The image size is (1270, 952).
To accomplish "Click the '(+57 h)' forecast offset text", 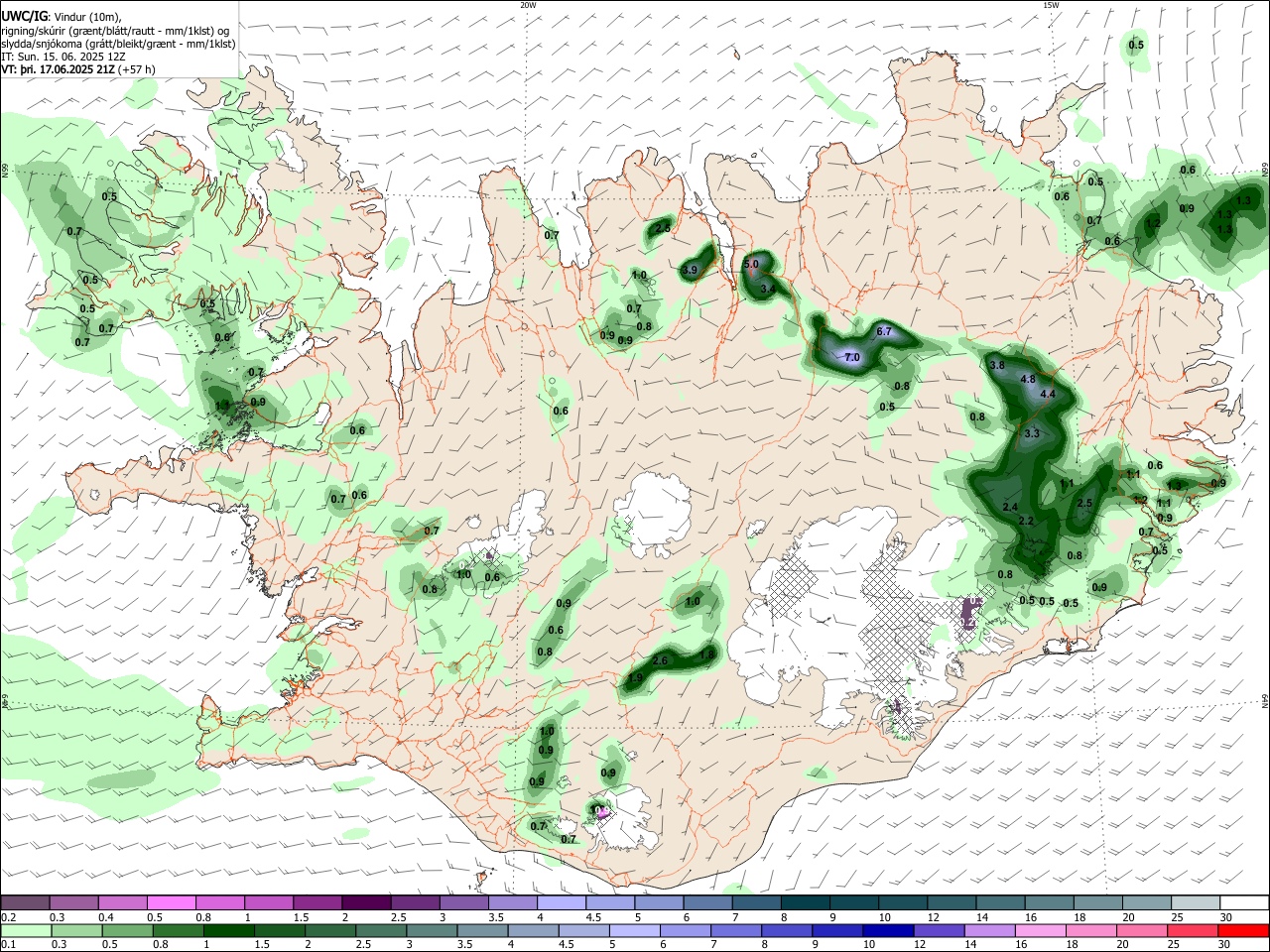I will [x=137, y=69].
